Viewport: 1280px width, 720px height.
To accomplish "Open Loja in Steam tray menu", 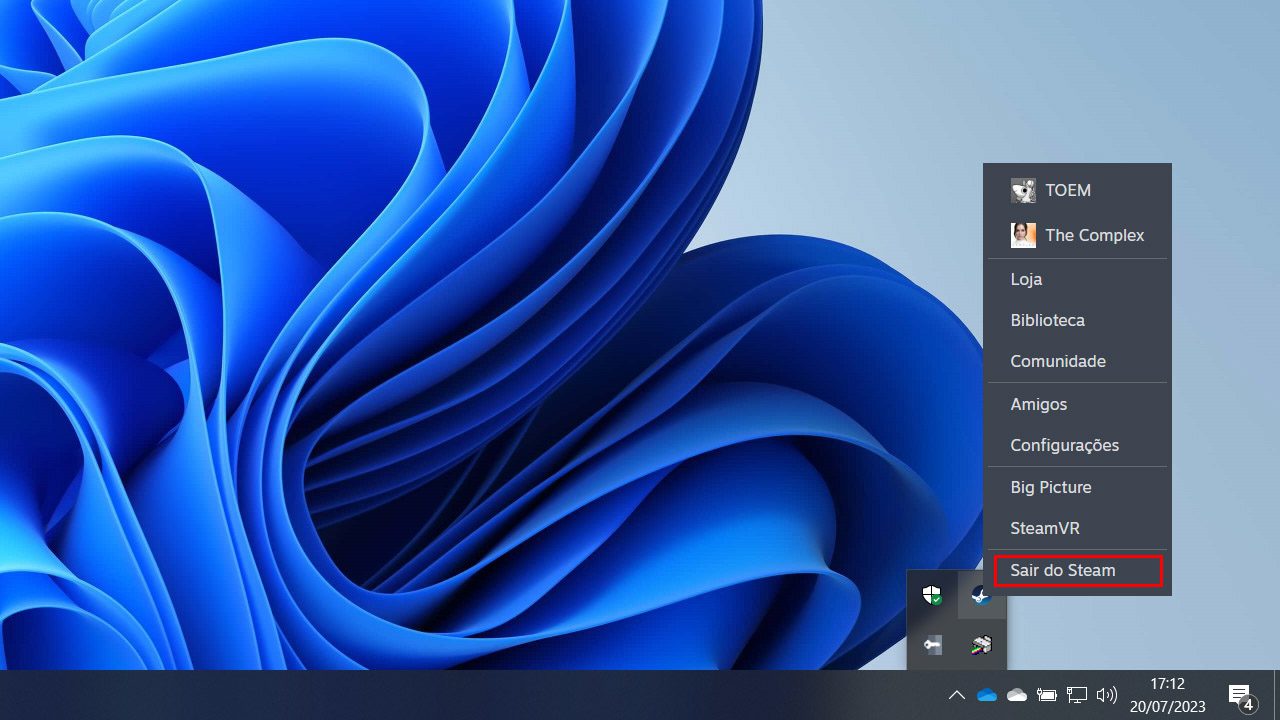I will pos(1077,279).
